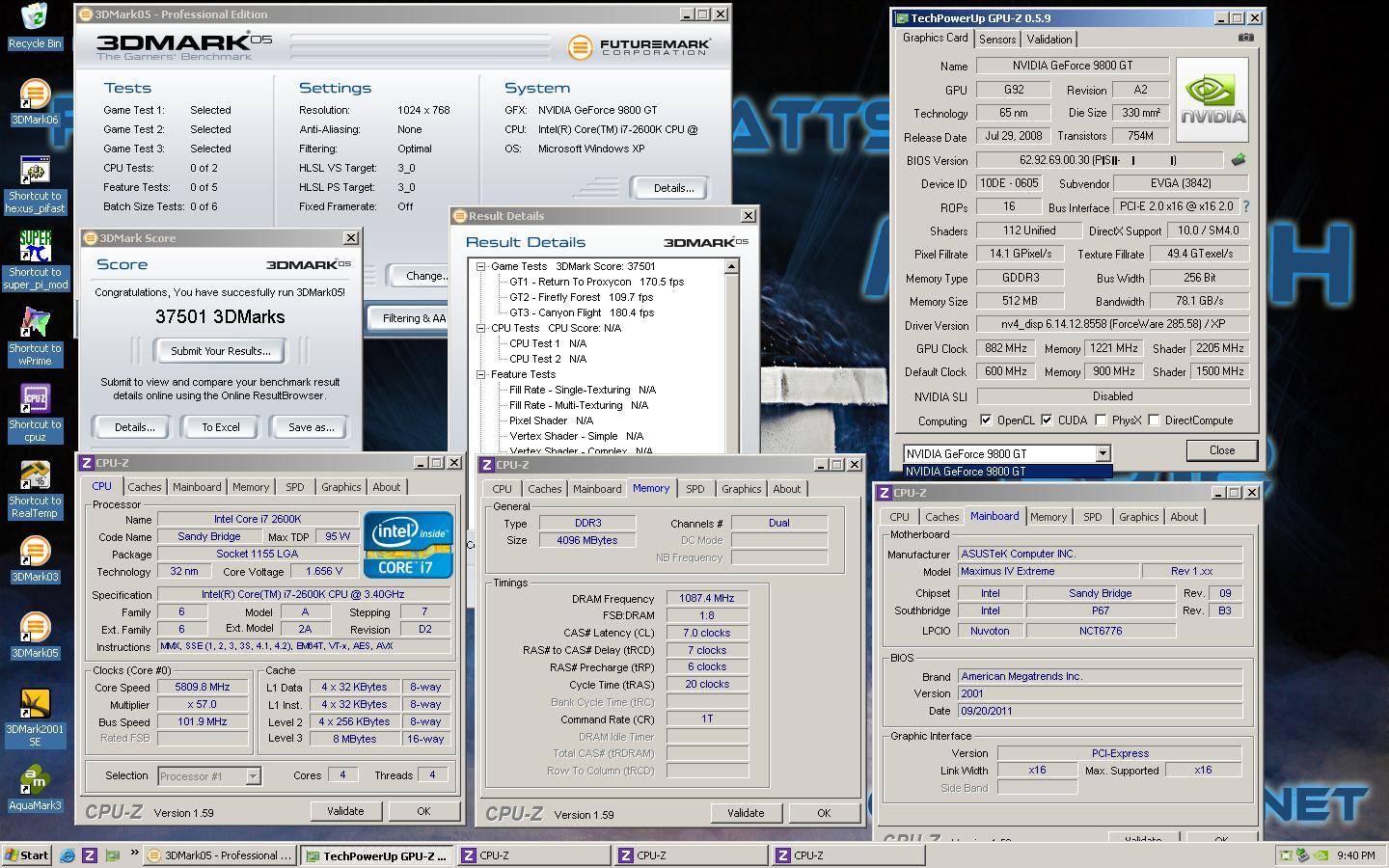Collapse the CPU Tests tree node

tap(480, 328)
